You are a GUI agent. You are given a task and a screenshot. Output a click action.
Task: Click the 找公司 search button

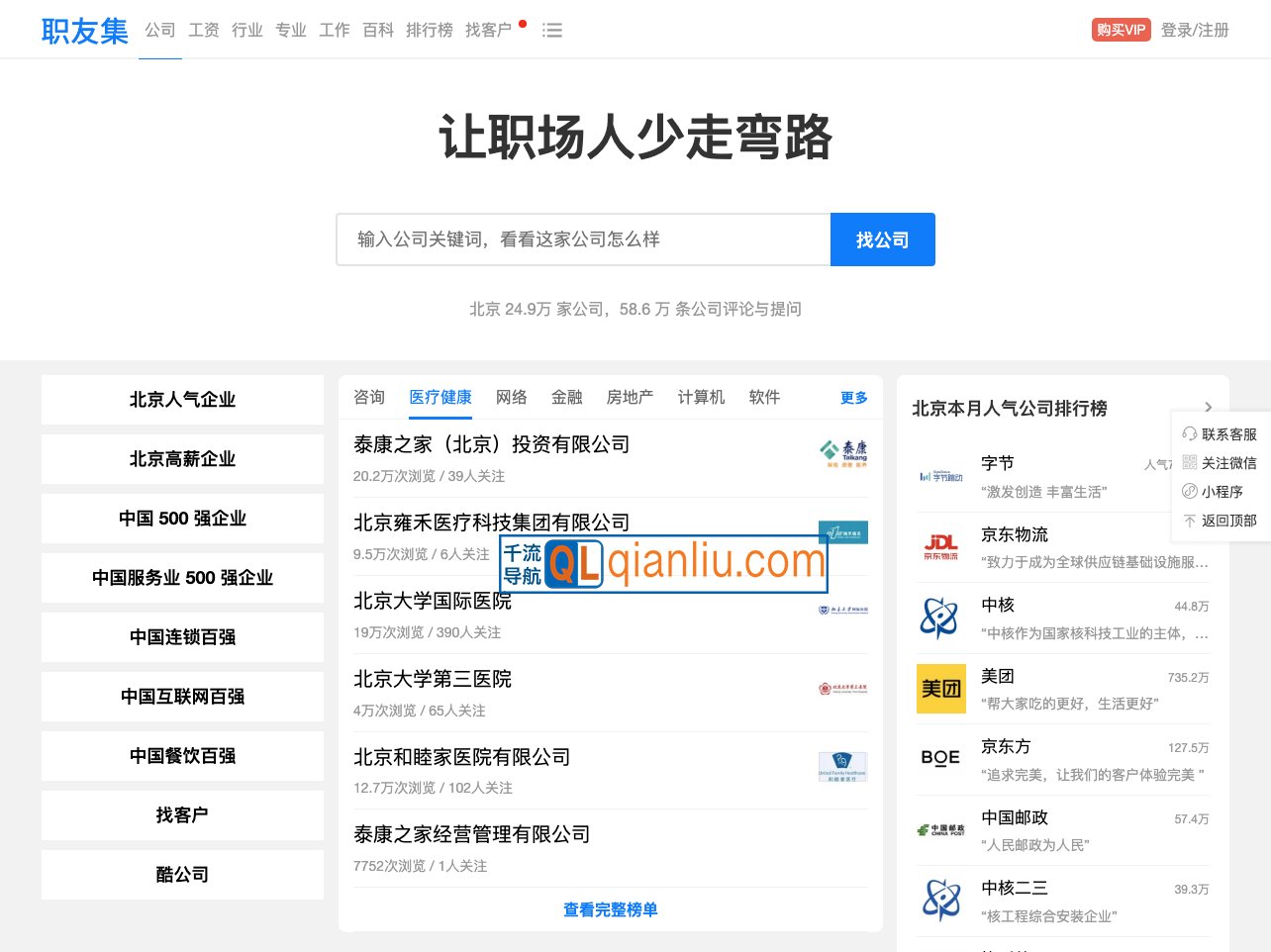tap(883, 239)
